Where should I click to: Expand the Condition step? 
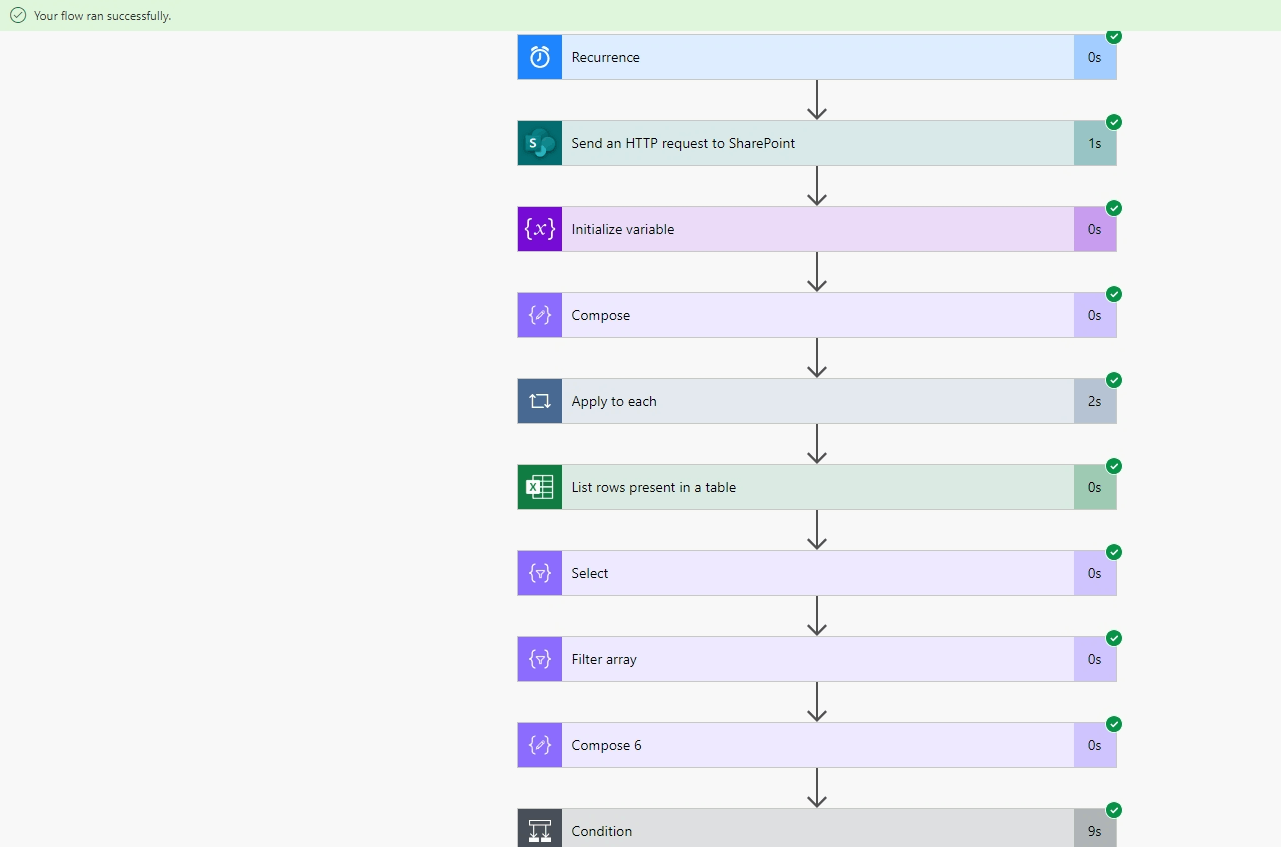[x=817, y=828]
